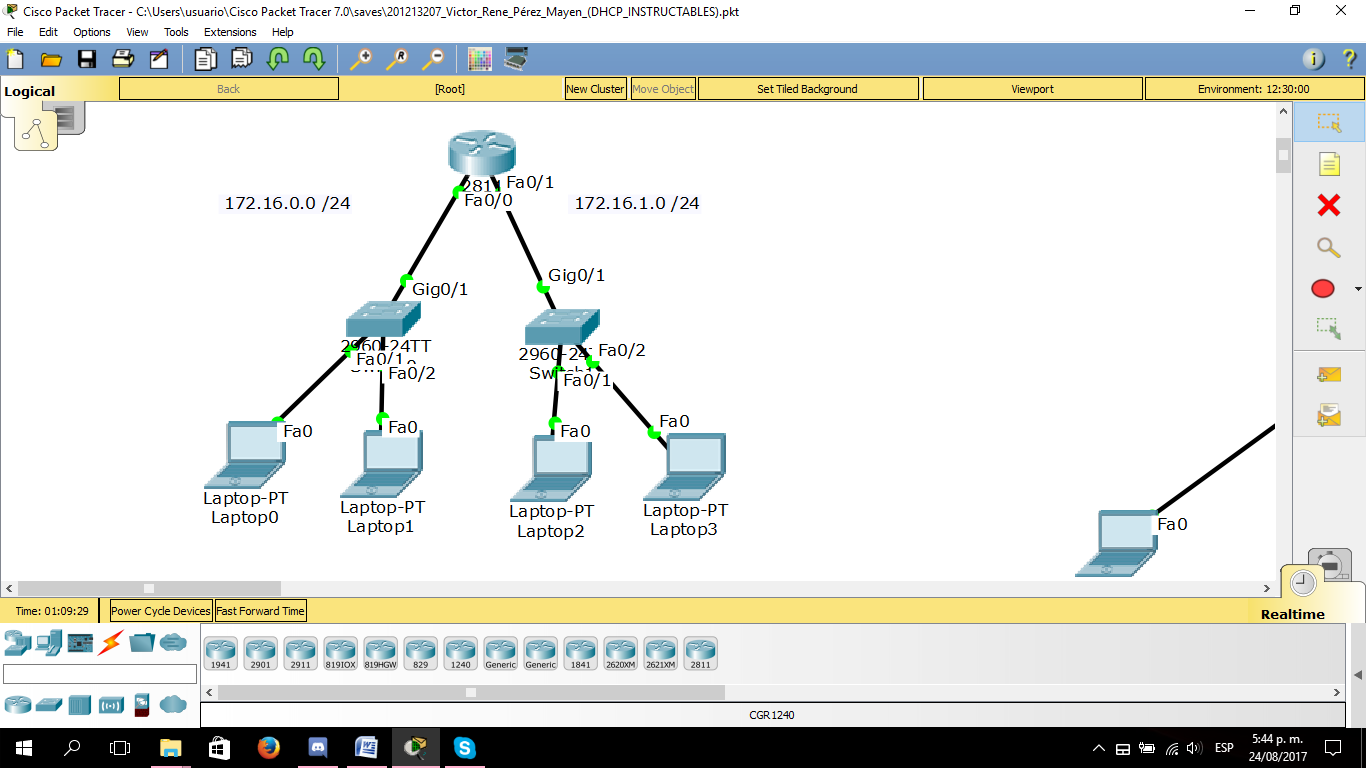Choose Routers subcategory icon

[17, 704]
